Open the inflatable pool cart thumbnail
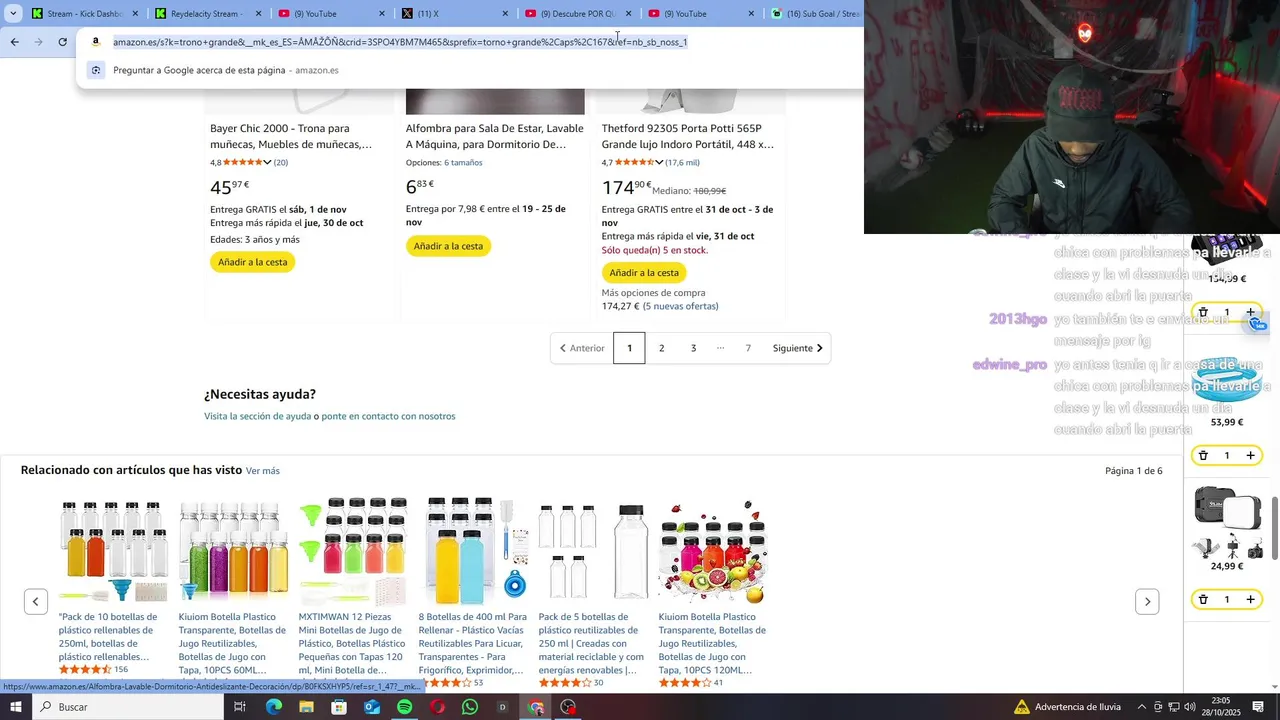This screenshot has width=1280, height=720. (x=1228, y=380)
